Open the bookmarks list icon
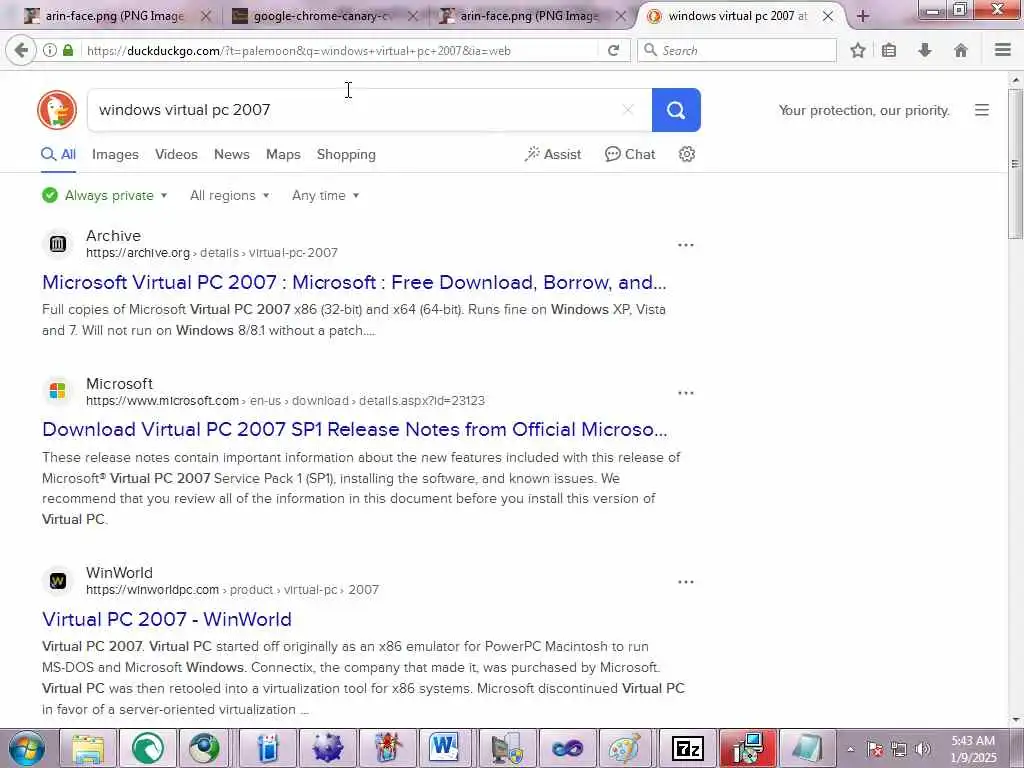 (889, 50)
